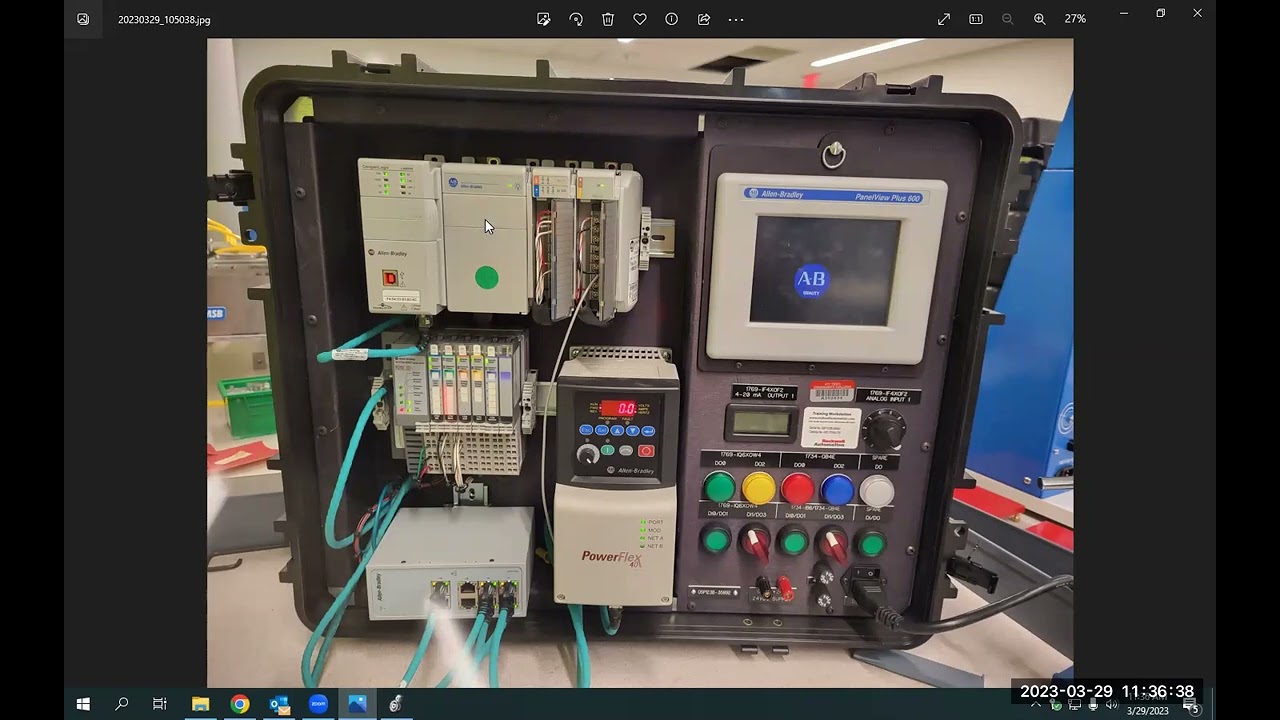
Task: Open the See more ellipsis menu
Action: pyautogui.click(x=736, y=19)
